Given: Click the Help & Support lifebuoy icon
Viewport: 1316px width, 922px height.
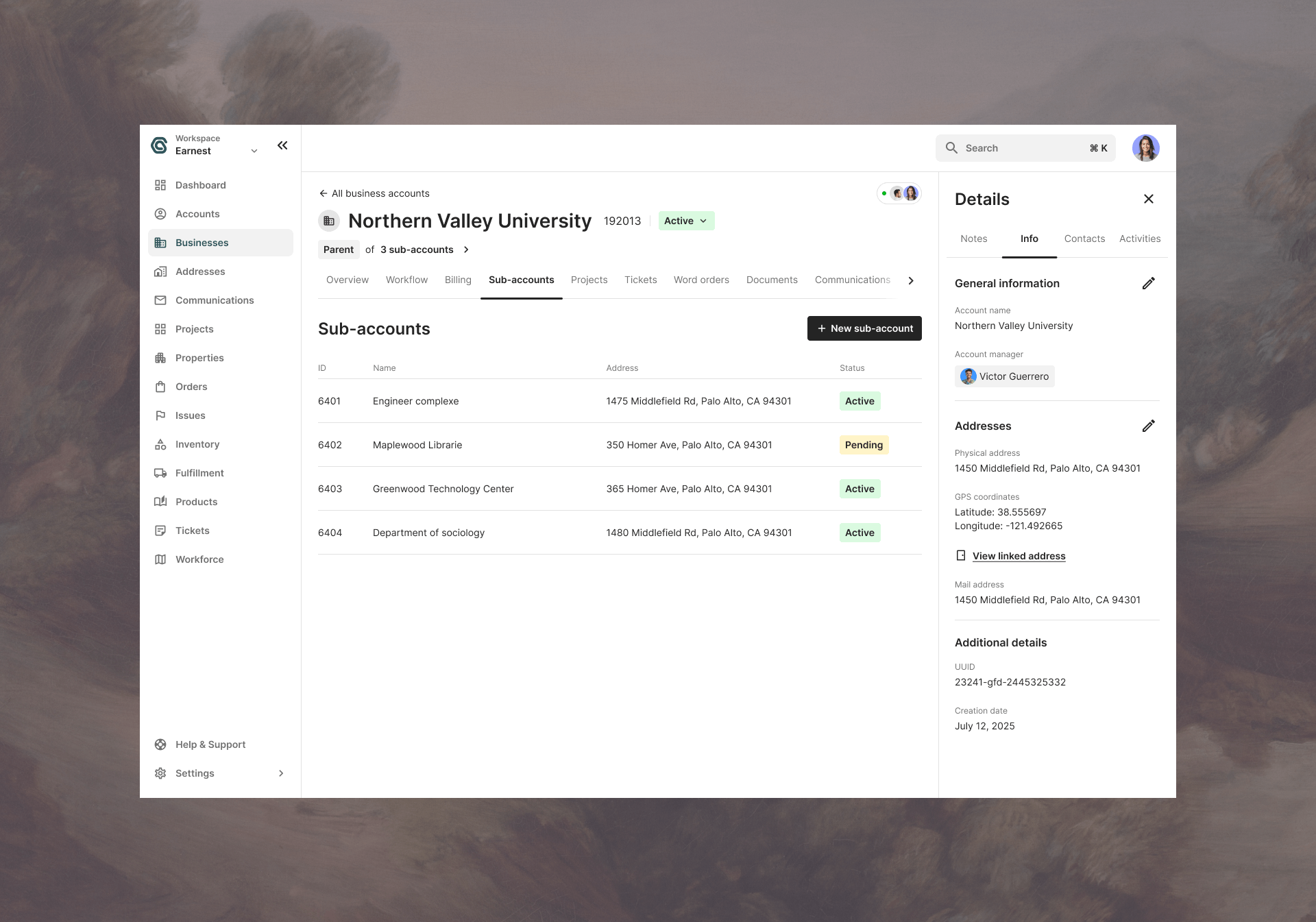Looking at the screenshot, I should click(x=160, y=744).
